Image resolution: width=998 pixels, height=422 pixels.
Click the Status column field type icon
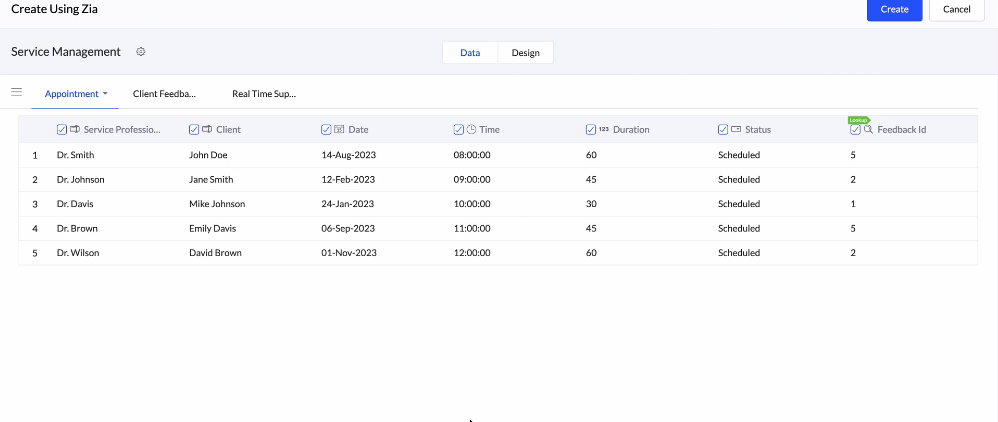click(x=735, y=129)
